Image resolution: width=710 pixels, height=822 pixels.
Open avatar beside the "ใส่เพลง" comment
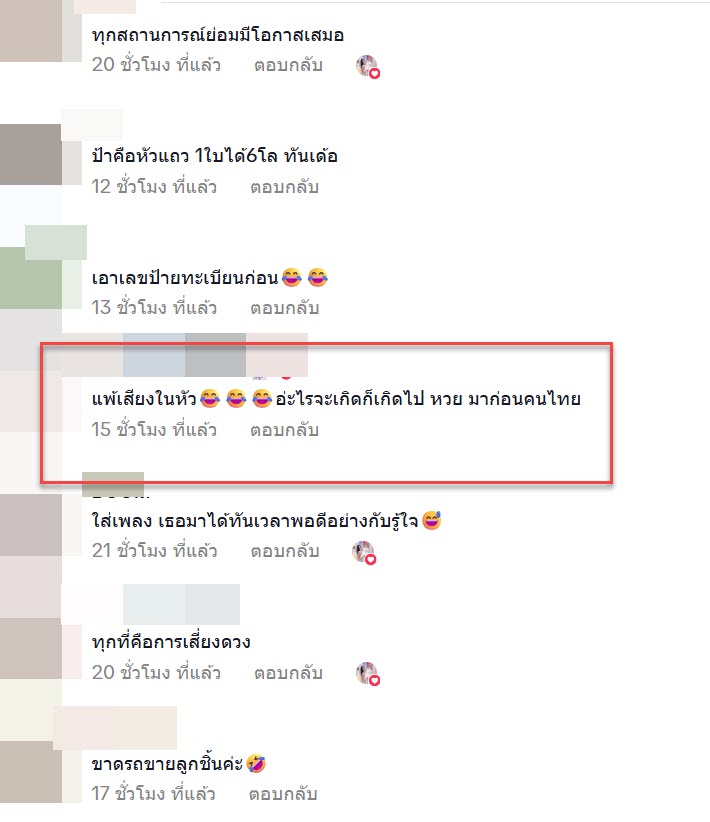click(x=30, y=525)
